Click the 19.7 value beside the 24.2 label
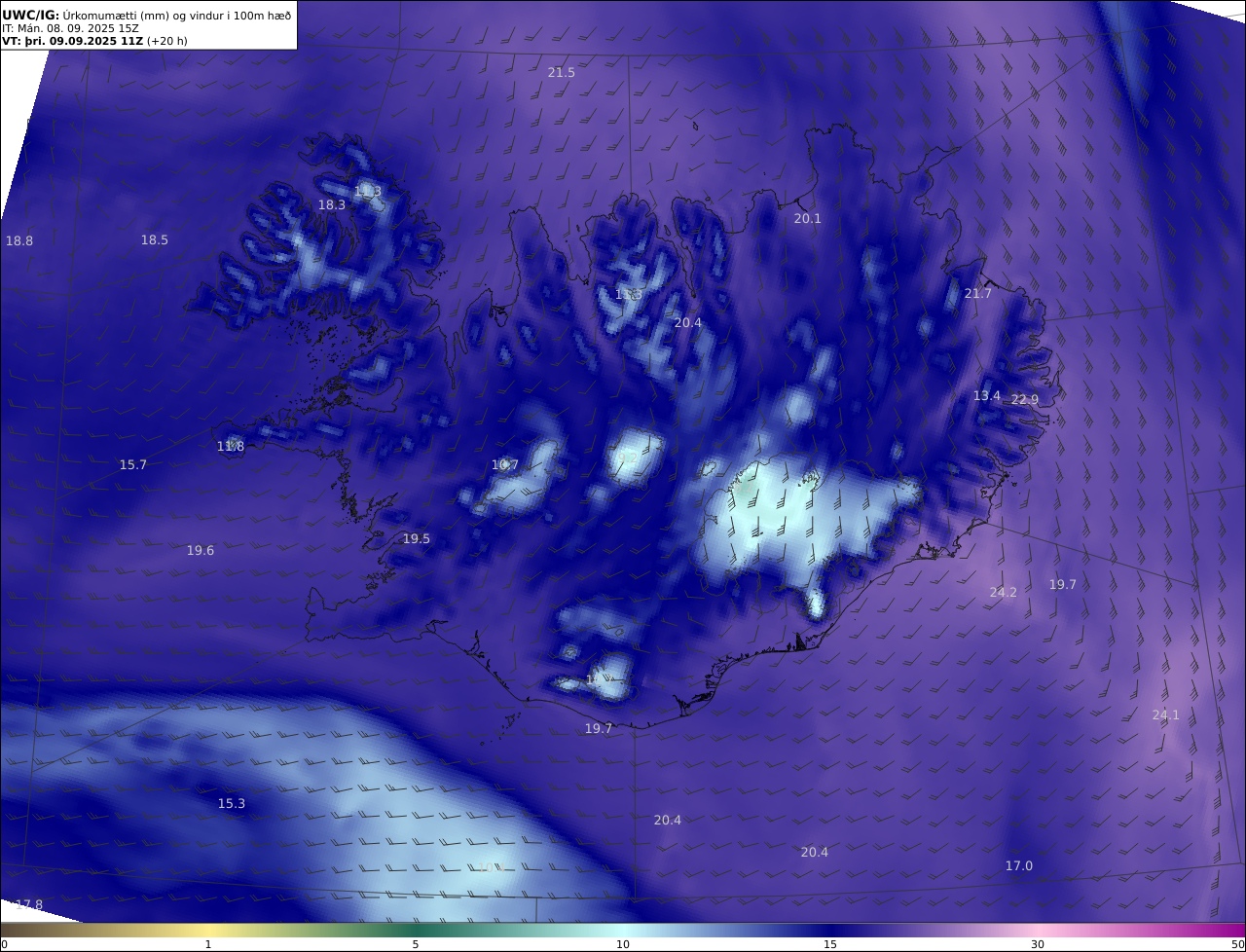 [1063, 585]
